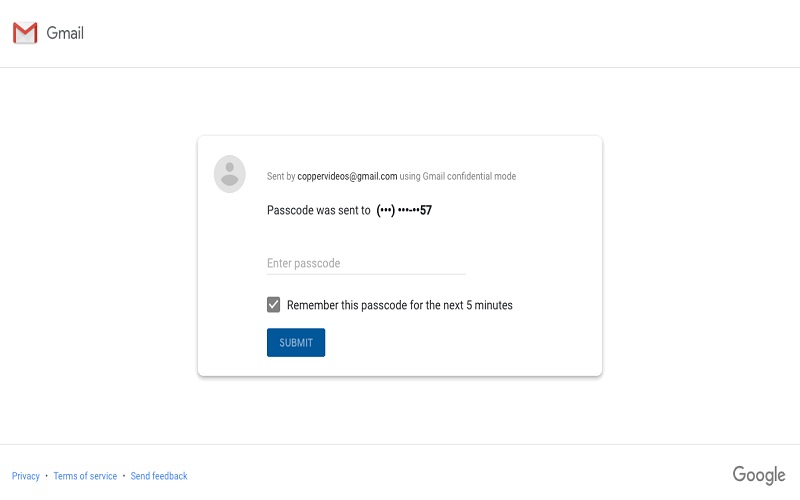Click the Sent by label
The image size is (800, 500).
[281, 177]
